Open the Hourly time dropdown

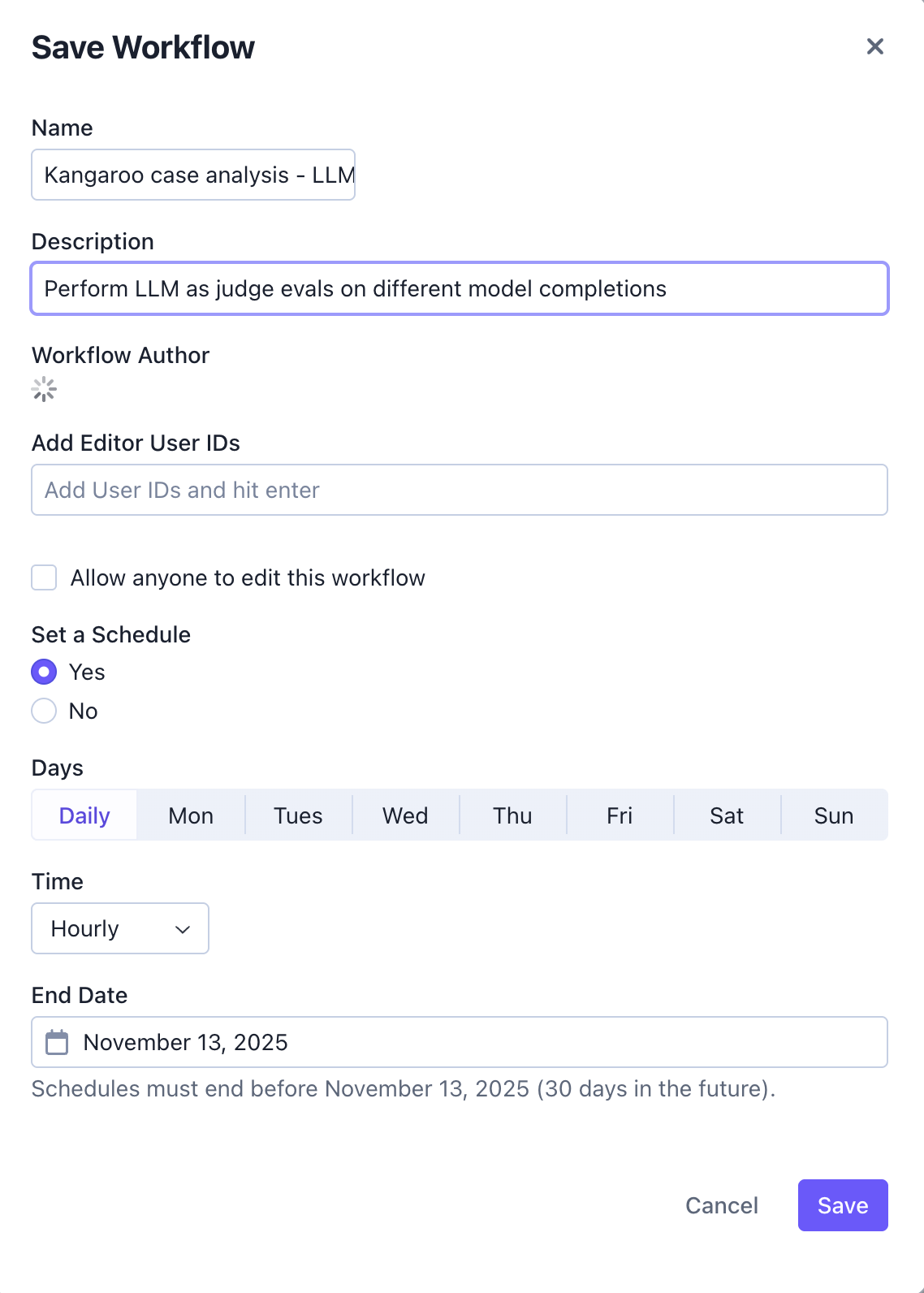click(x=119, y=928)
